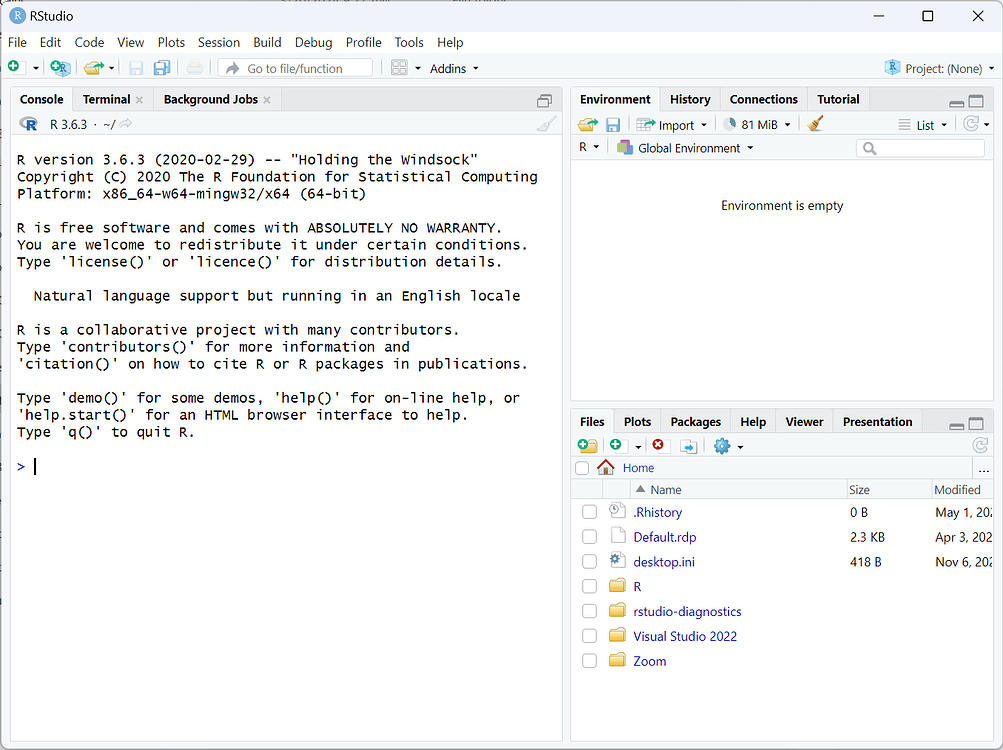
Task: Refresh the Environment pane
Action: [971, 124]
